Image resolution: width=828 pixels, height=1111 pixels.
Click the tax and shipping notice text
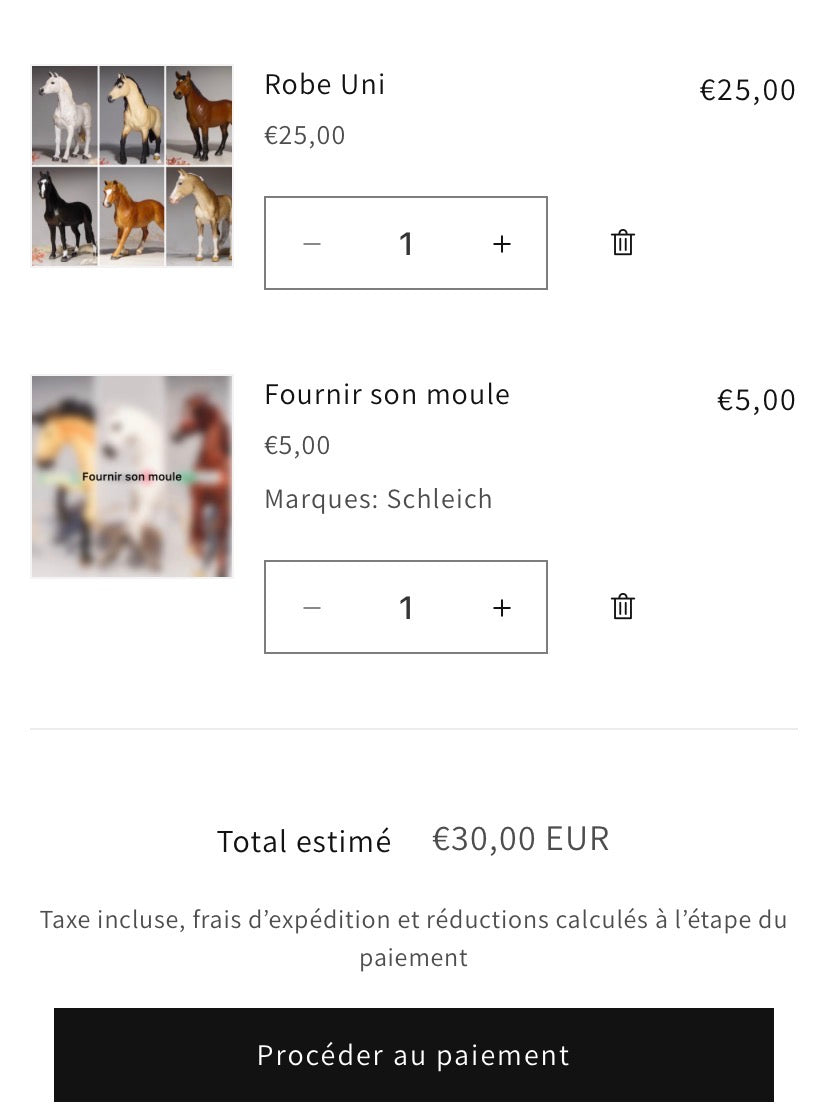coord(414,938)
